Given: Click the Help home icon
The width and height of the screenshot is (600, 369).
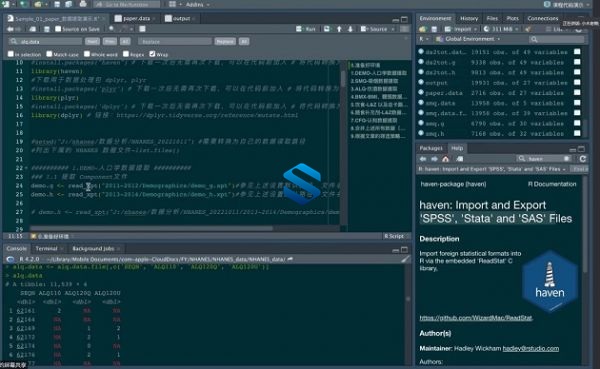Looking at the screenshot, I should coord(445,159).
